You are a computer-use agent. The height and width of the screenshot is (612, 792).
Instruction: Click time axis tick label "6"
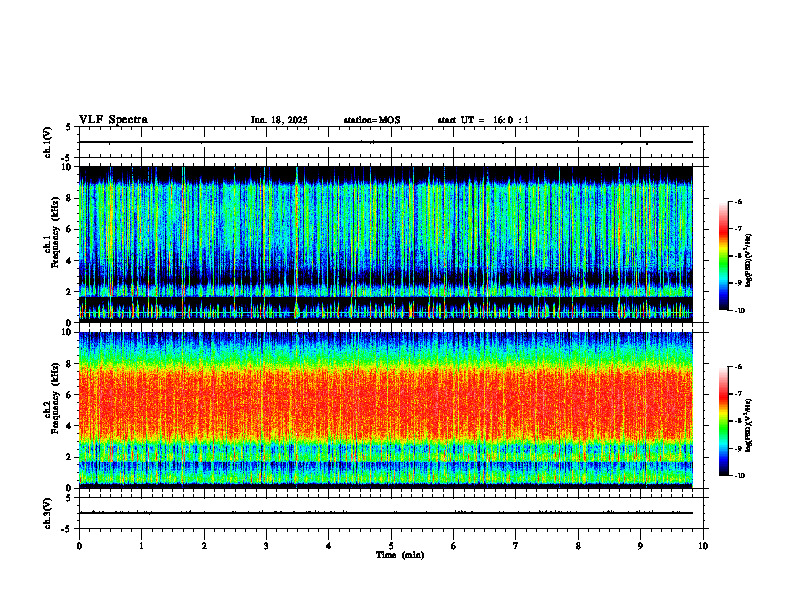point(454,546)
